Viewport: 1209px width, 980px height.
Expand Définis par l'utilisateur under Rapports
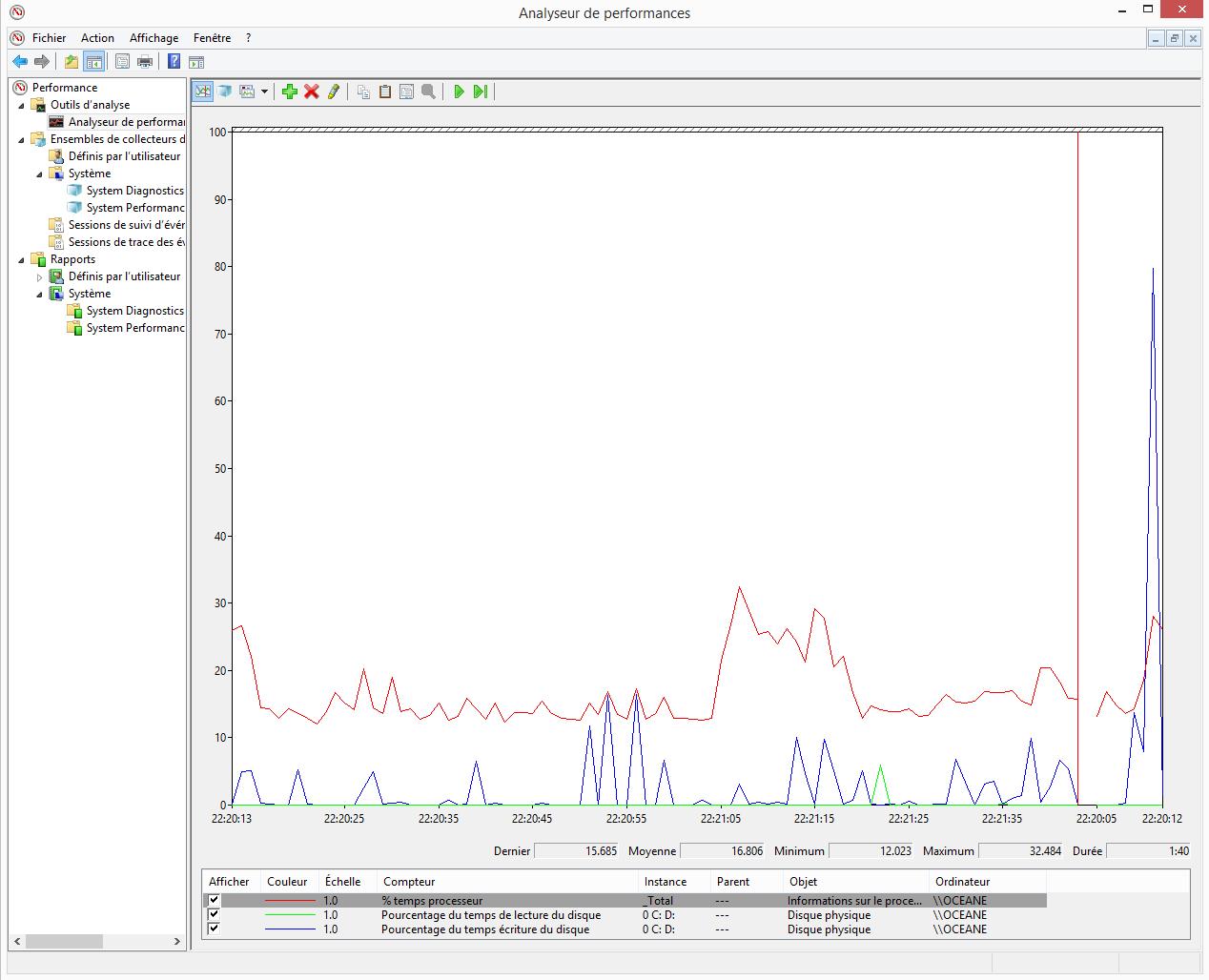(x=40, y=276)
